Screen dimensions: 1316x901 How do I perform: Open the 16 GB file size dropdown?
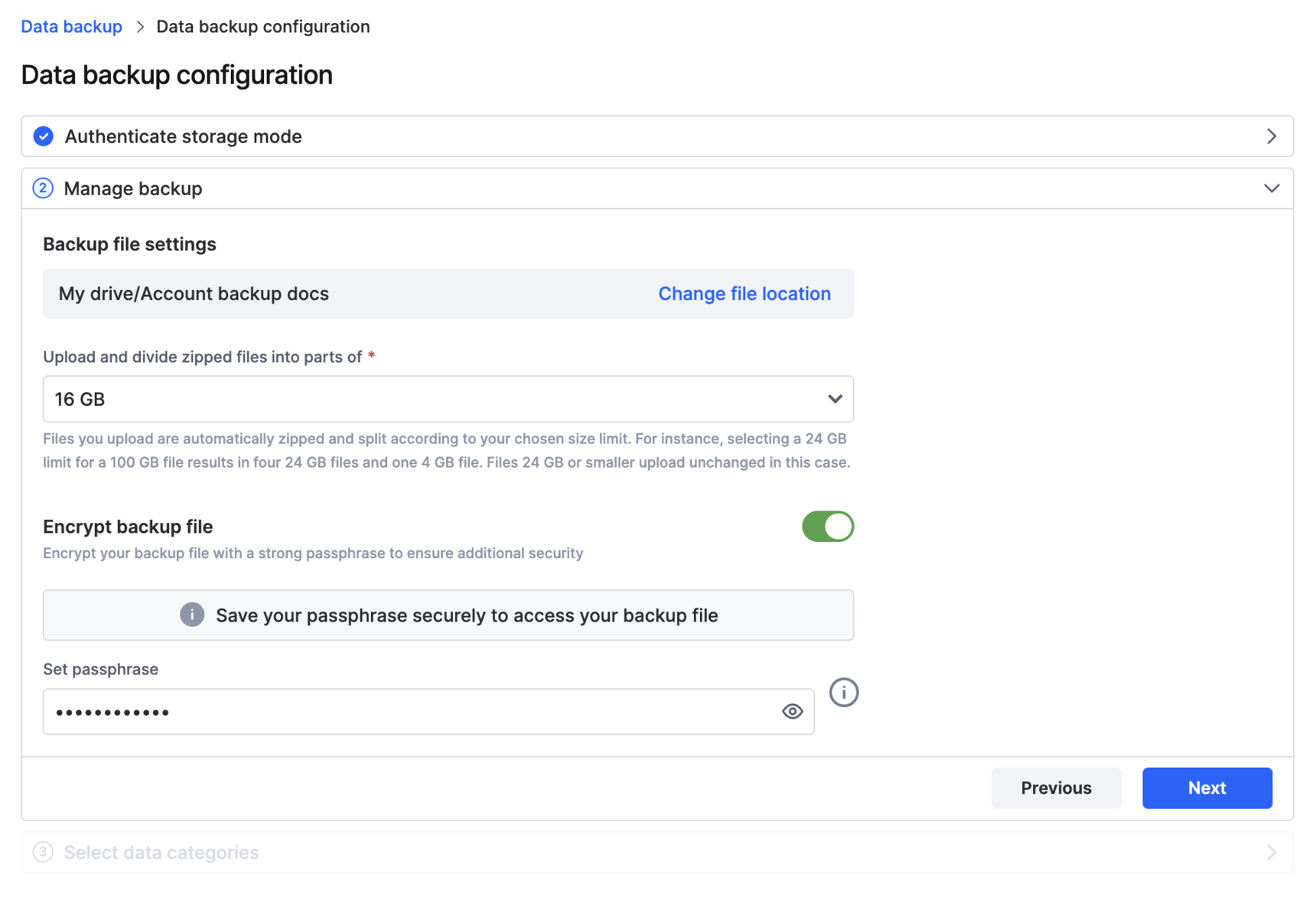click(448, 399)
